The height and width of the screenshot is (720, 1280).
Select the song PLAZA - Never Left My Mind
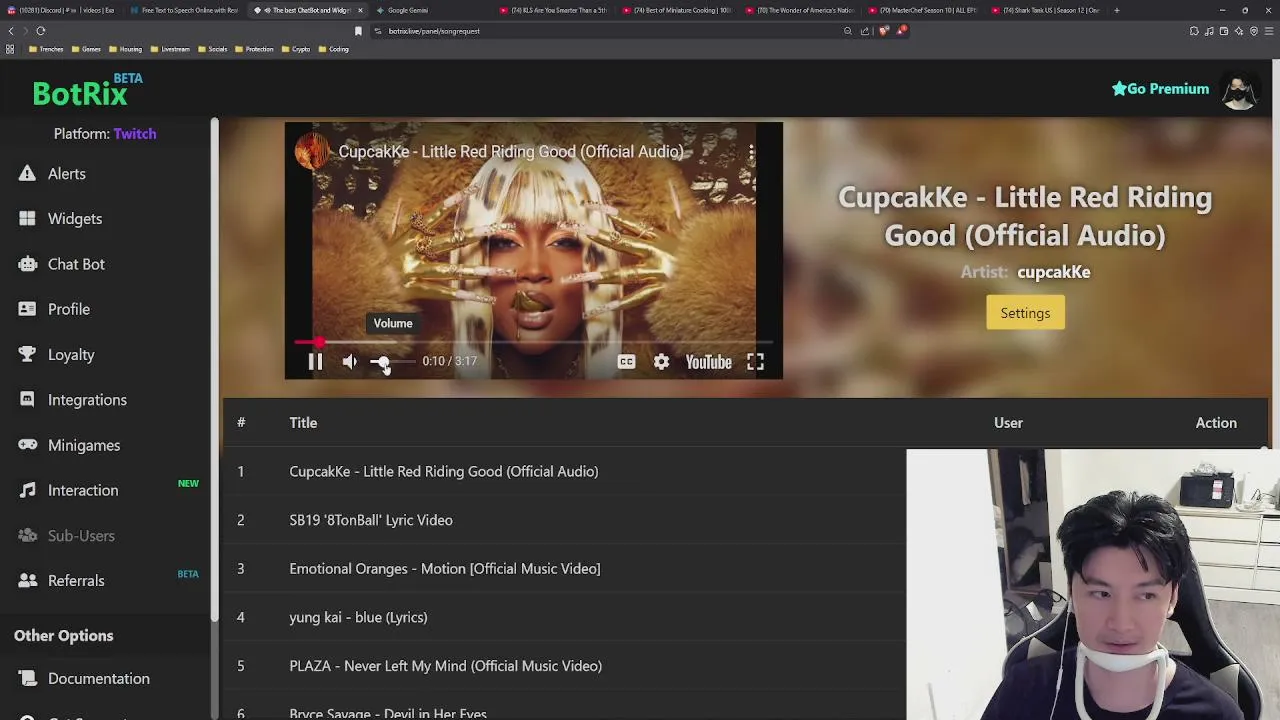pos(445,666)
